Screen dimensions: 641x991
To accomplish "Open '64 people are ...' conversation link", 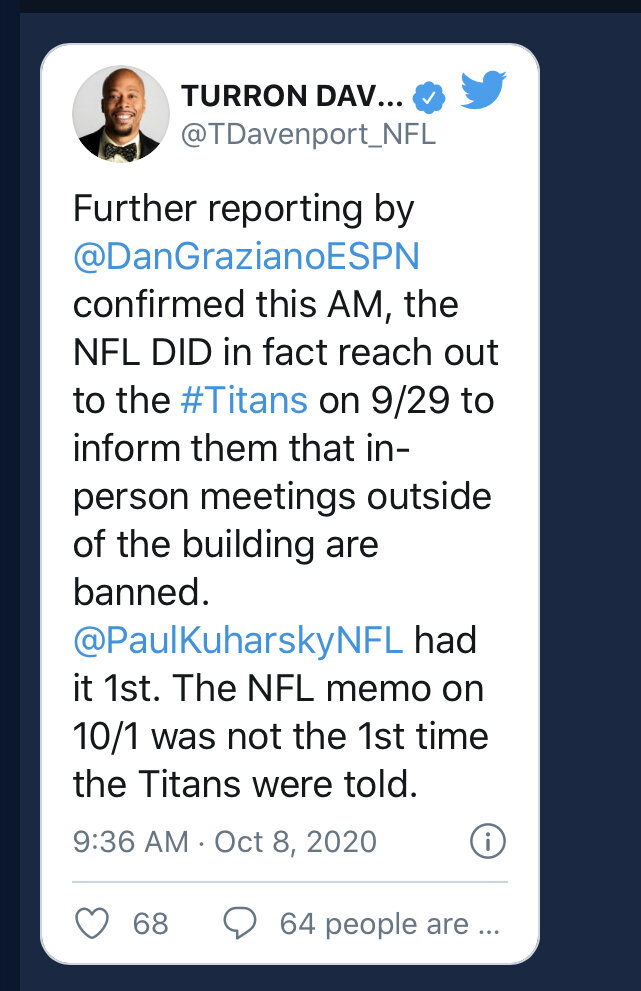I will point(390,924).
